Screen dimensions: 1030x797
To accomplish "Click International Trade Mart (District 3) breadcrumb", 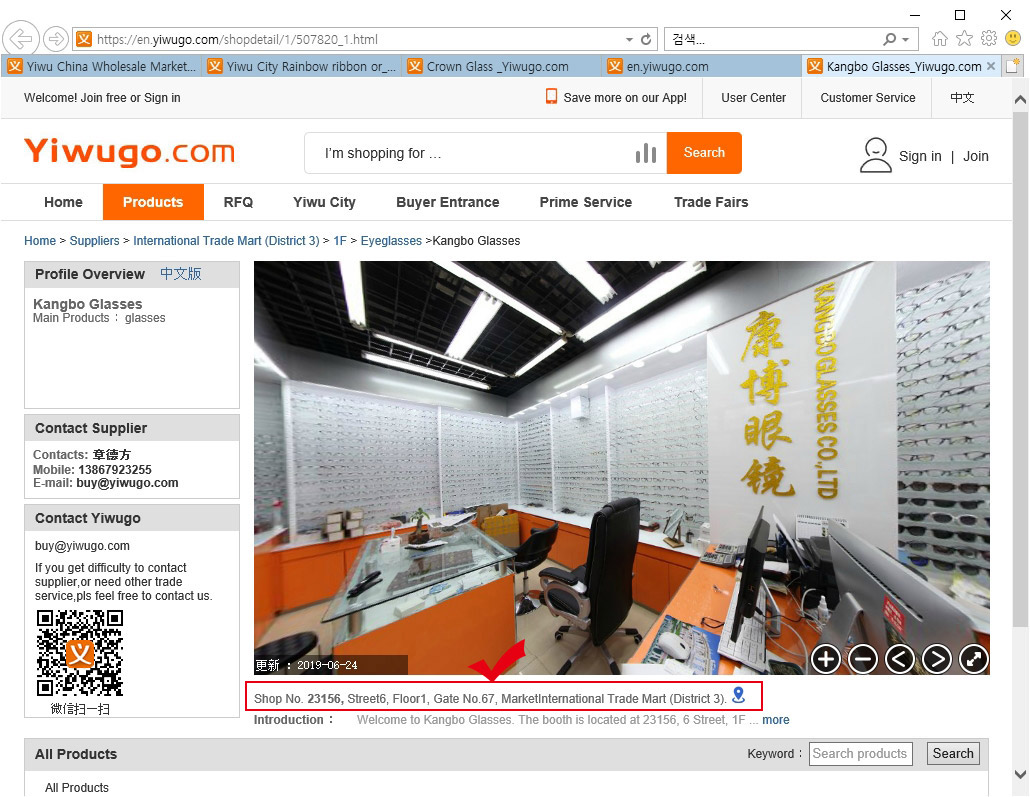I will pyautogui.click(x=226, y=240).
